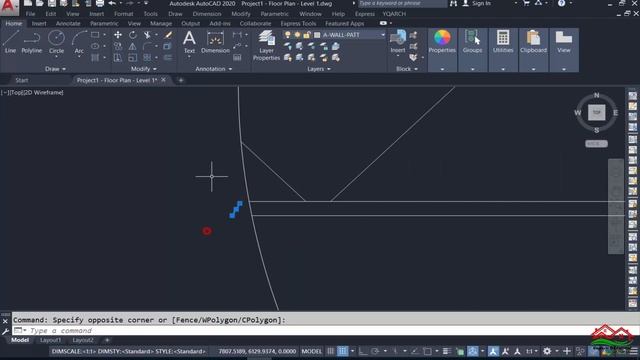Select the Hatch tool in Draw panel
640x360 pixels.
click(x=95, y=58)
